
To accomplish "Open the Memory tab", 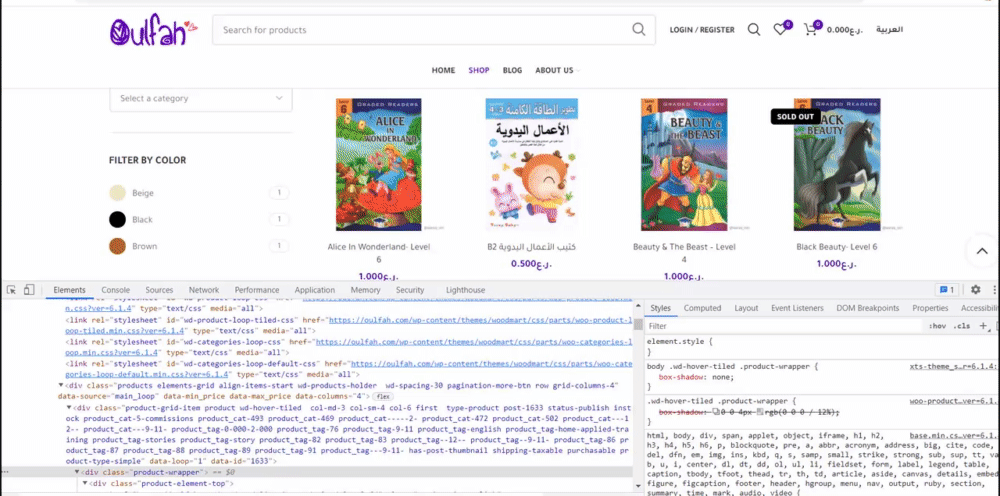I will point(365,289).
